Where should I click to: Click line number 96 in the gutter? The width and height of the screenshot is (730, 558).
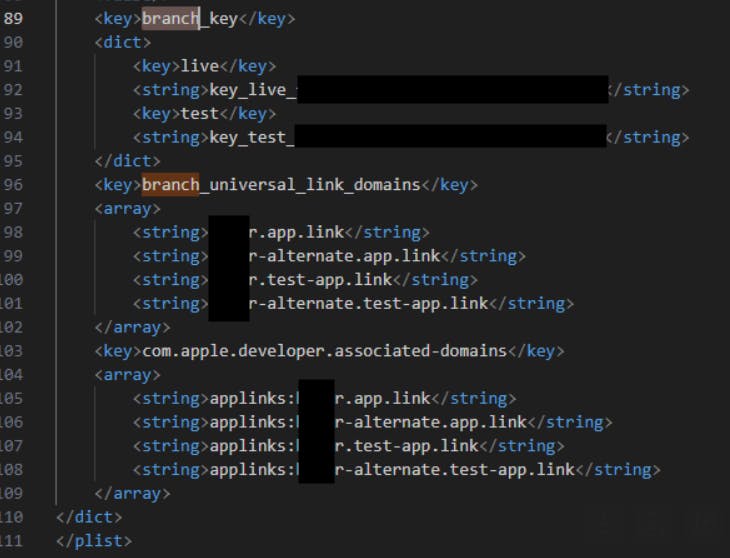click(x=13, y=185)
